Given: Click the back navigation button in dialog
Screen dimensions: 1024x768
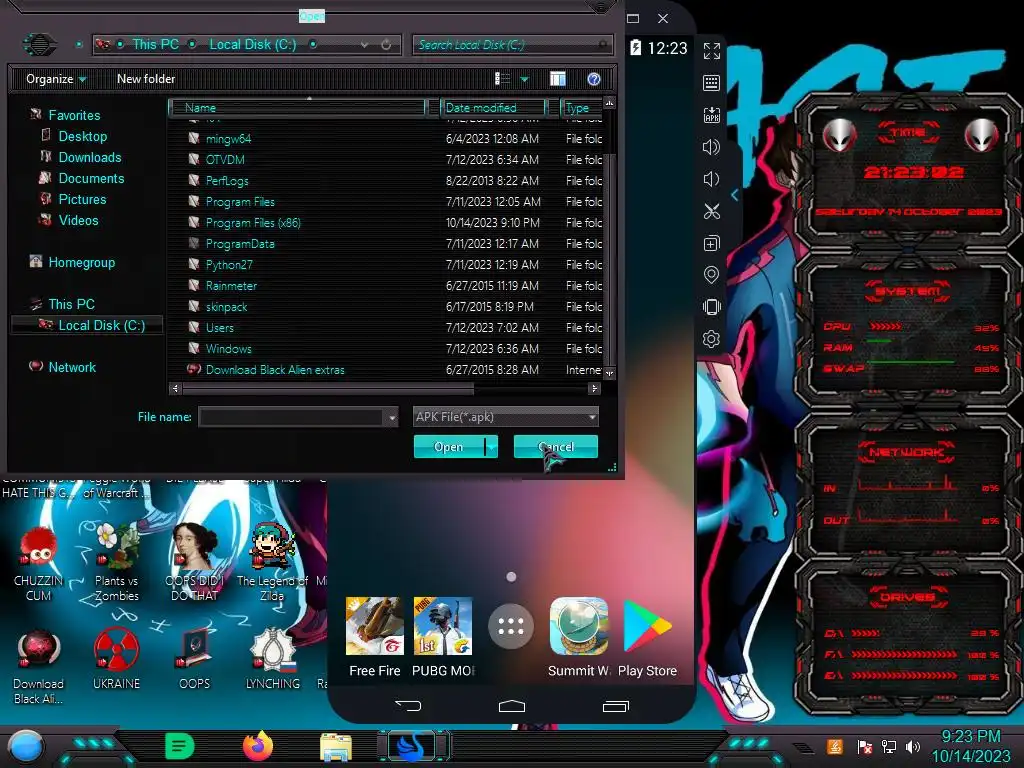Looking at the screenshot, I should coord(39,44).
